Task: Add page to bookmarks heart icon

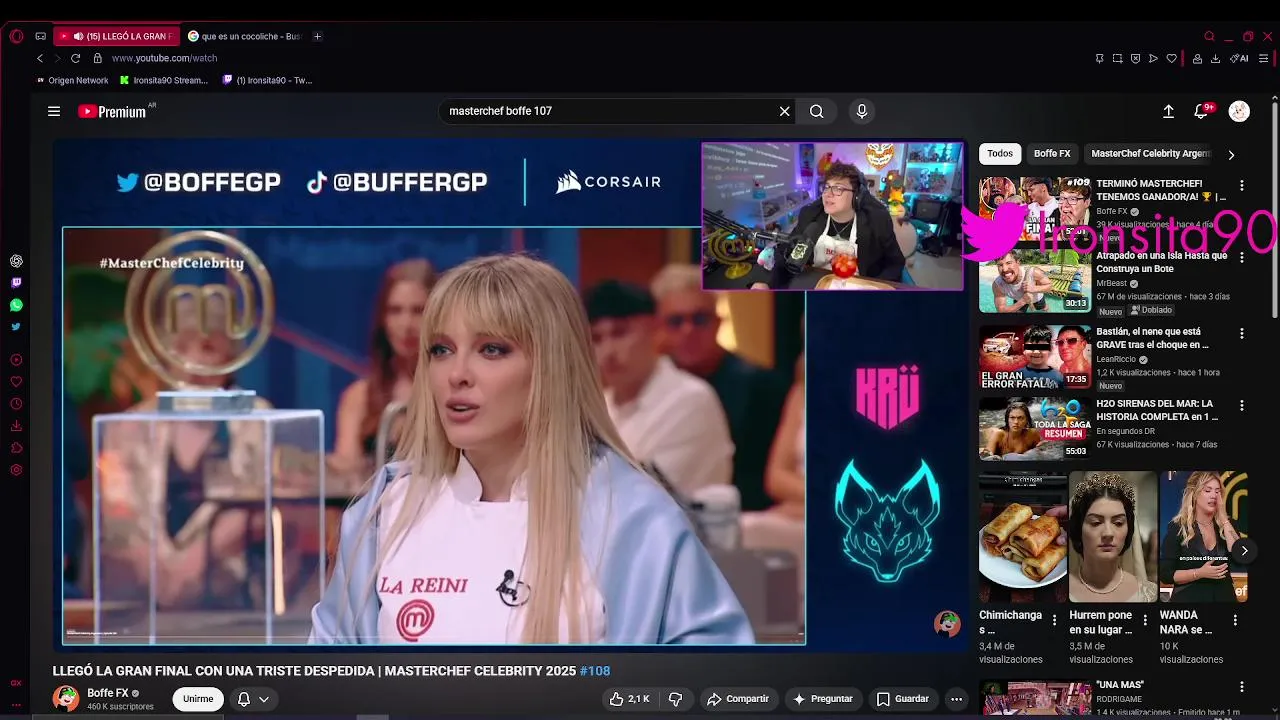Action: coord(1172,58)
